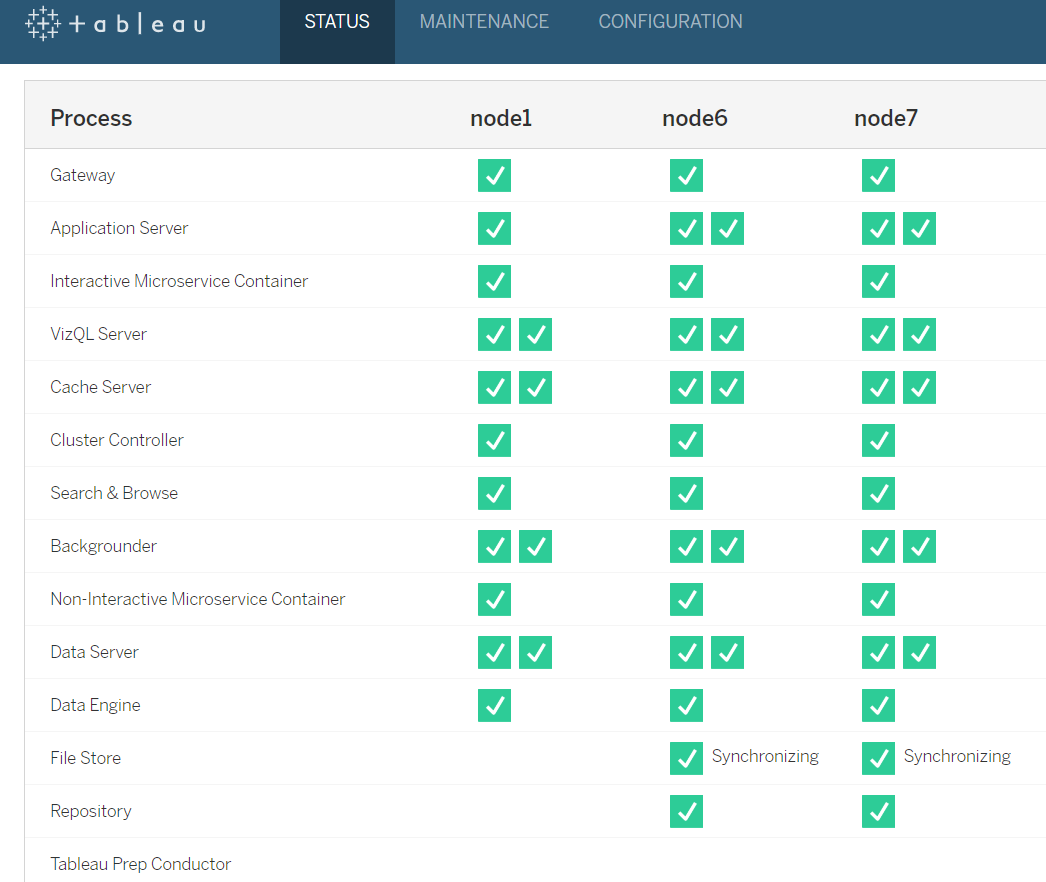The width and height of the screenshot is (1046, 882).
Task: Click the node7 column header
Action: point(885,118)
